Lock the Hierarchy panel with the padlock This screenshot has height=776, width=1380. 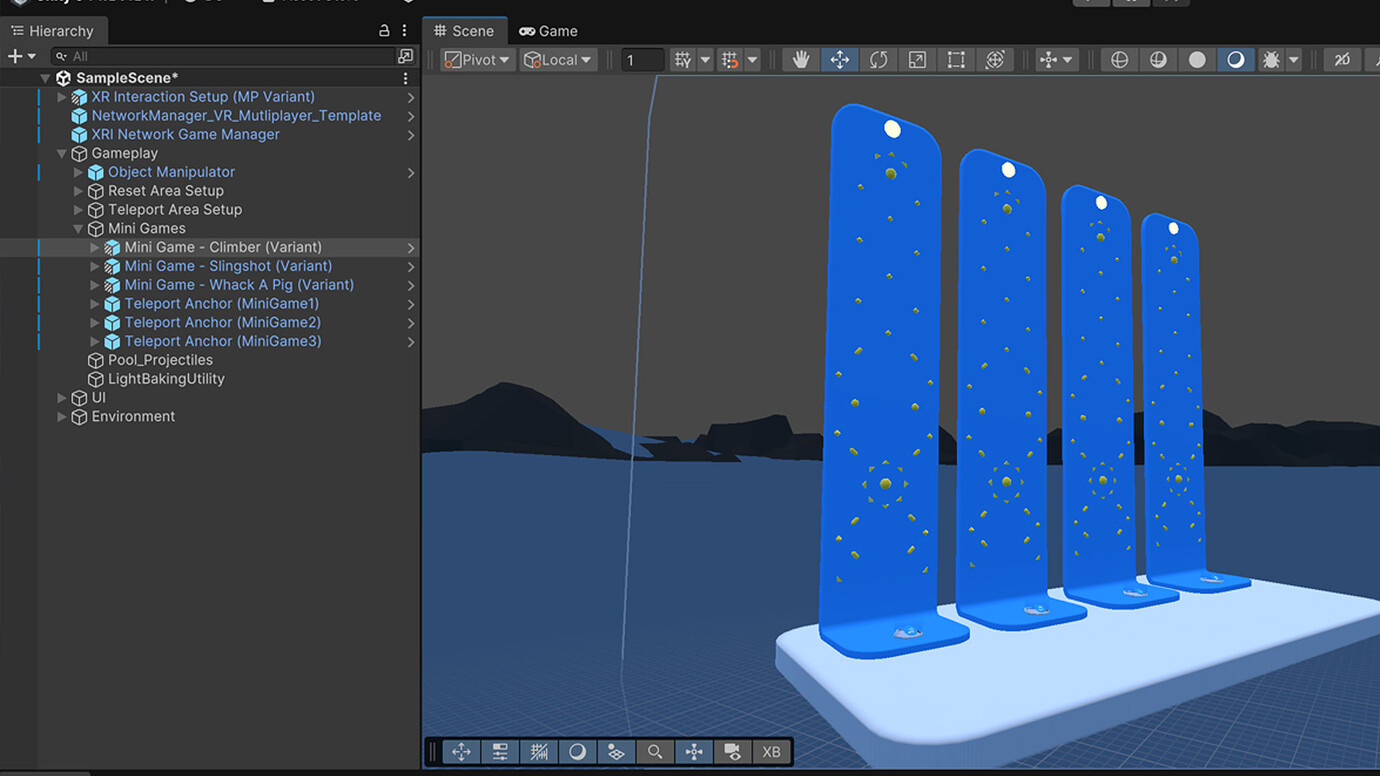(x=385, y=30)
